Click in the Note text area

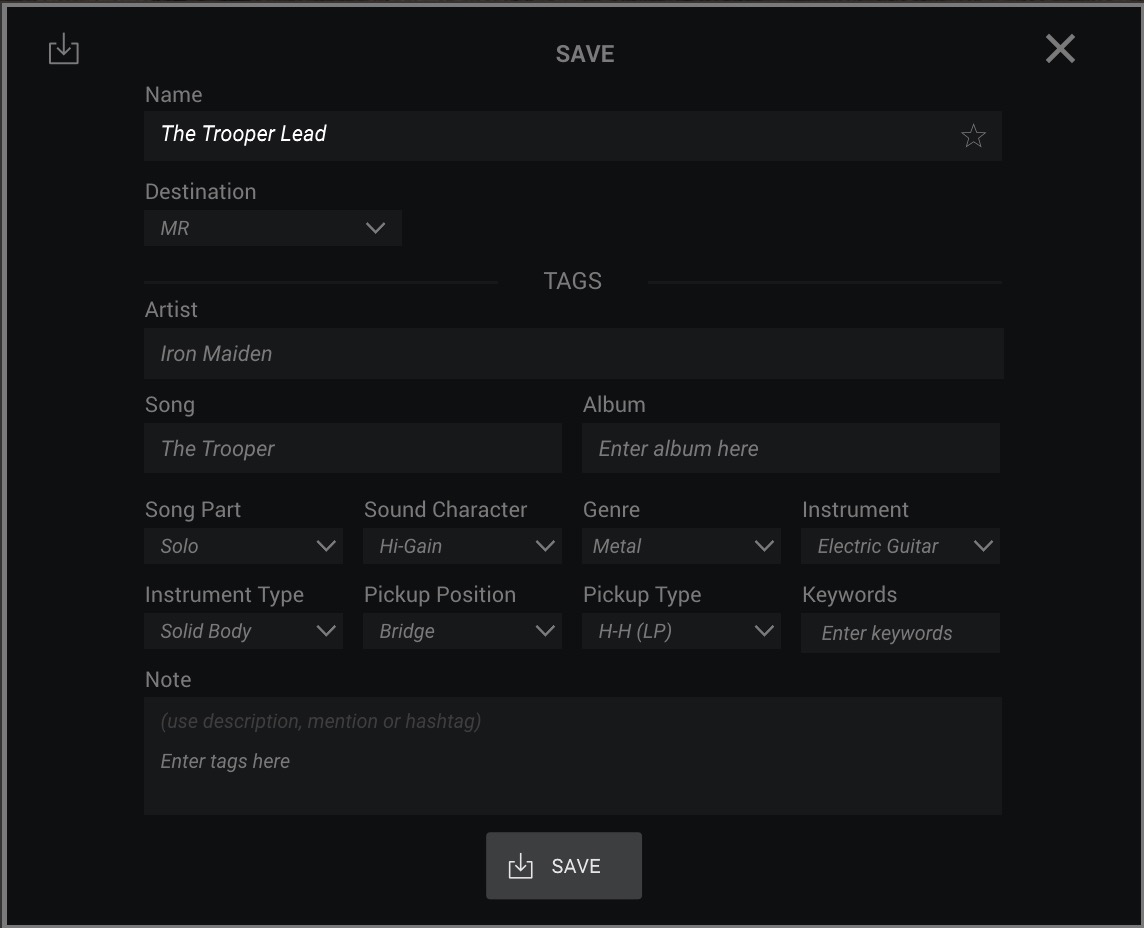pyautogui.click(x=573, y=756)
